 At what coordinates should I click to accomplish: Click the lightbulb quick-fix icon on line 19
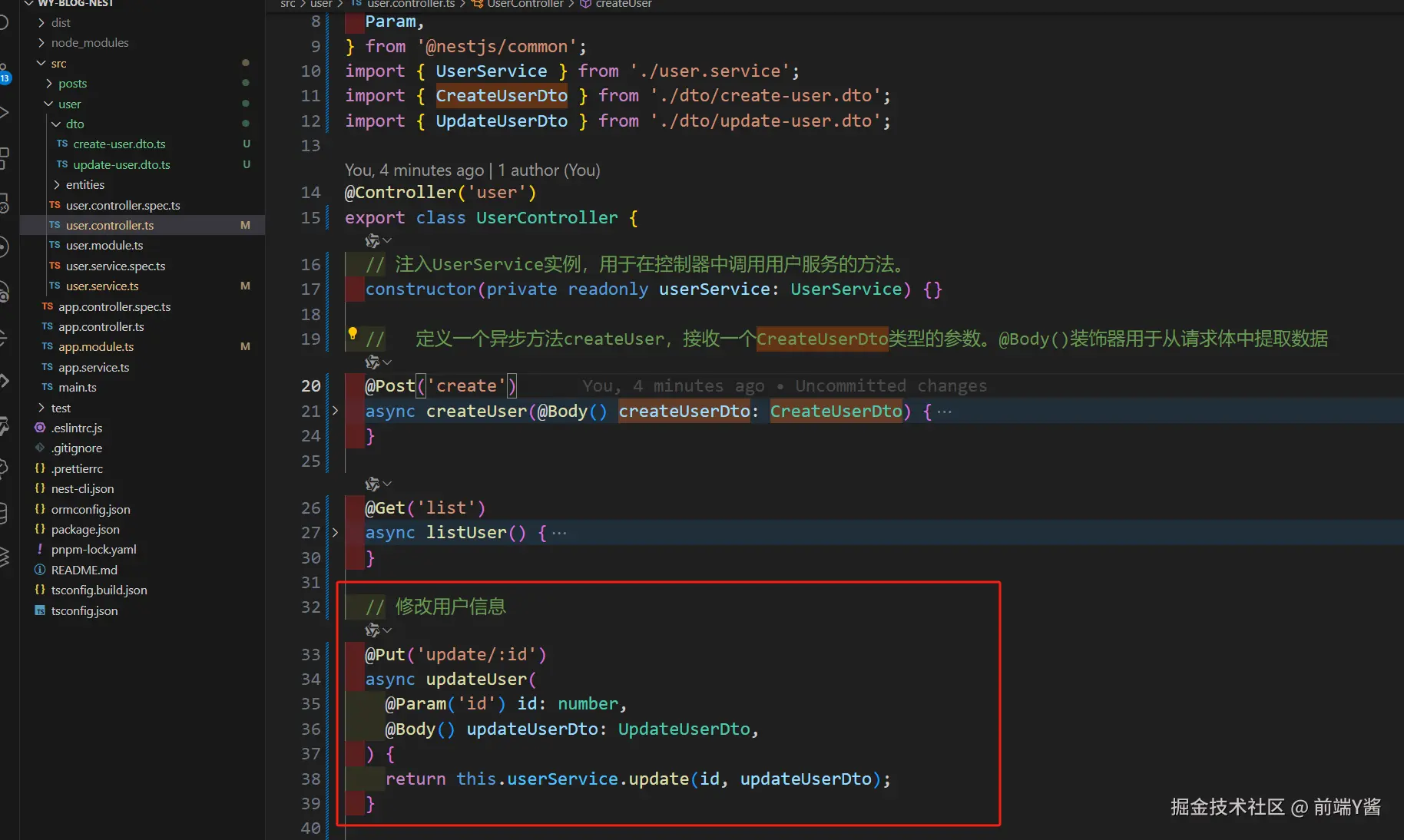tap(353, 333)
